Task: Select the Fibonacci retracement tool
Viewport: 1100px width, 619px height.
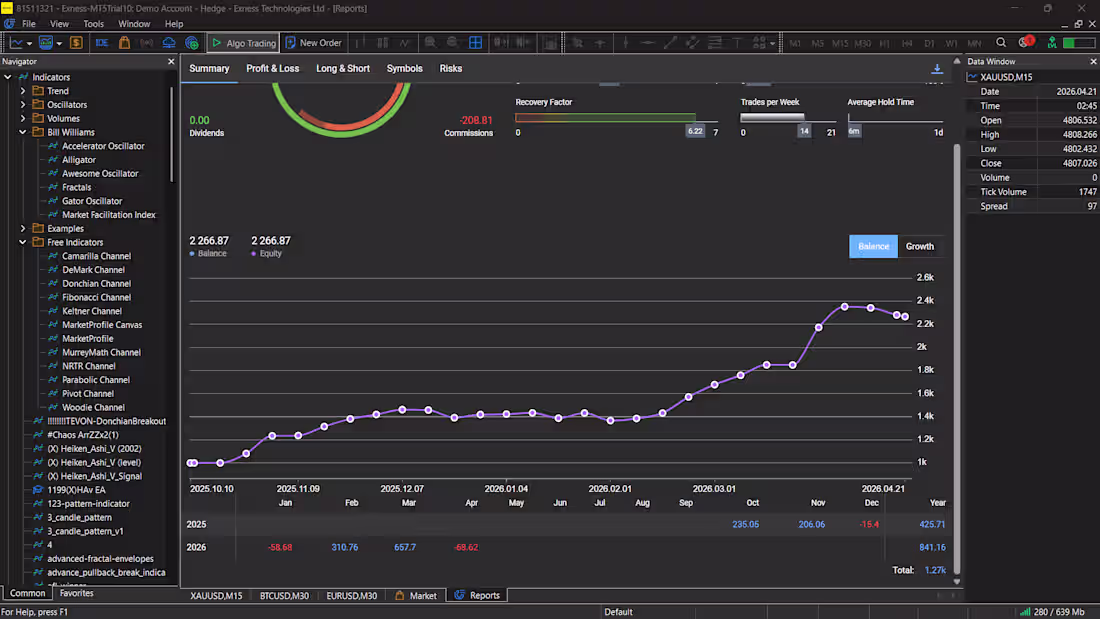Action: tap(716, 42)
